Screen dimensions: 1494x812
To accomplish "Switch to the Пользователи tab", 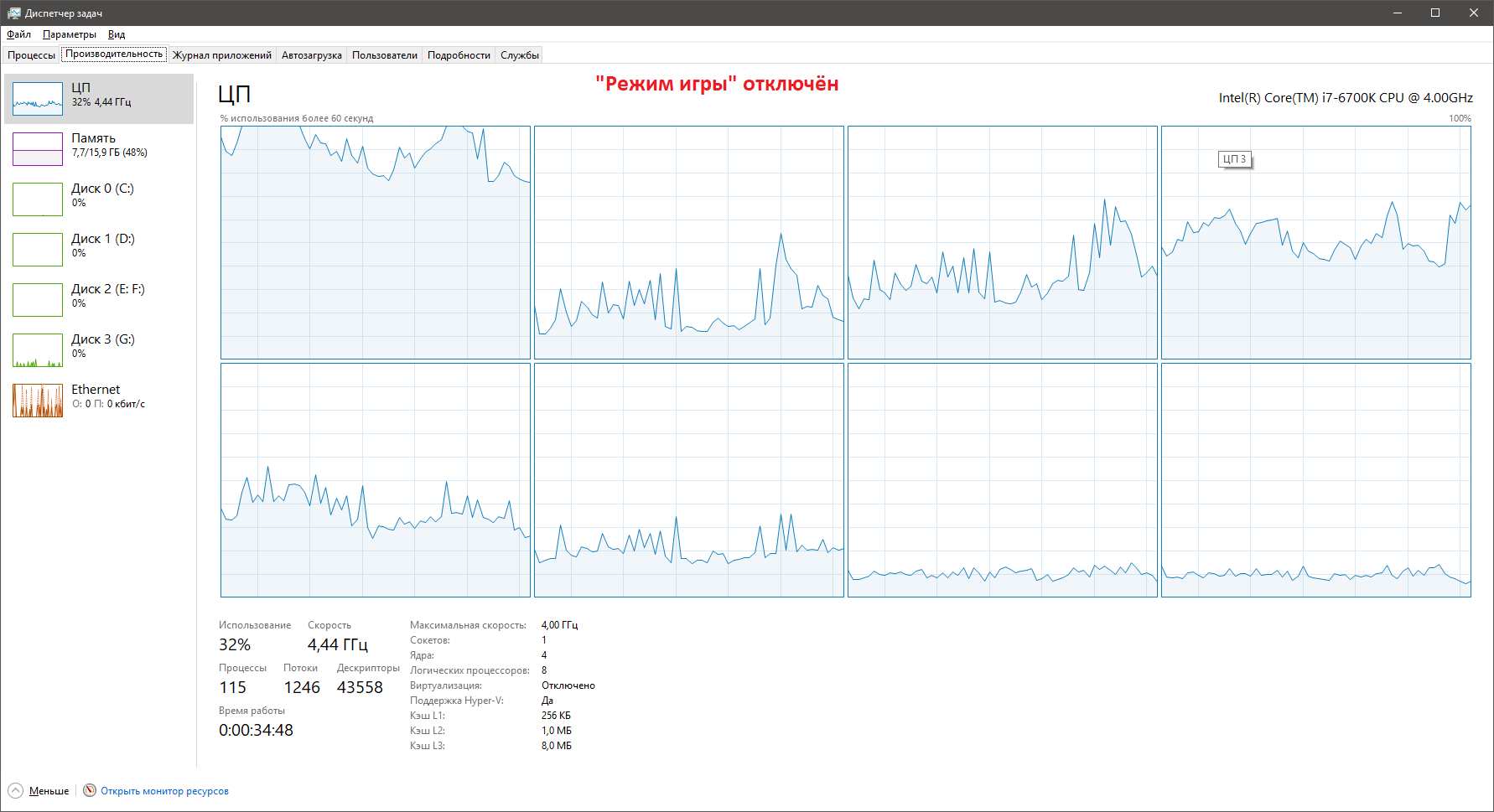I will 385,55.
